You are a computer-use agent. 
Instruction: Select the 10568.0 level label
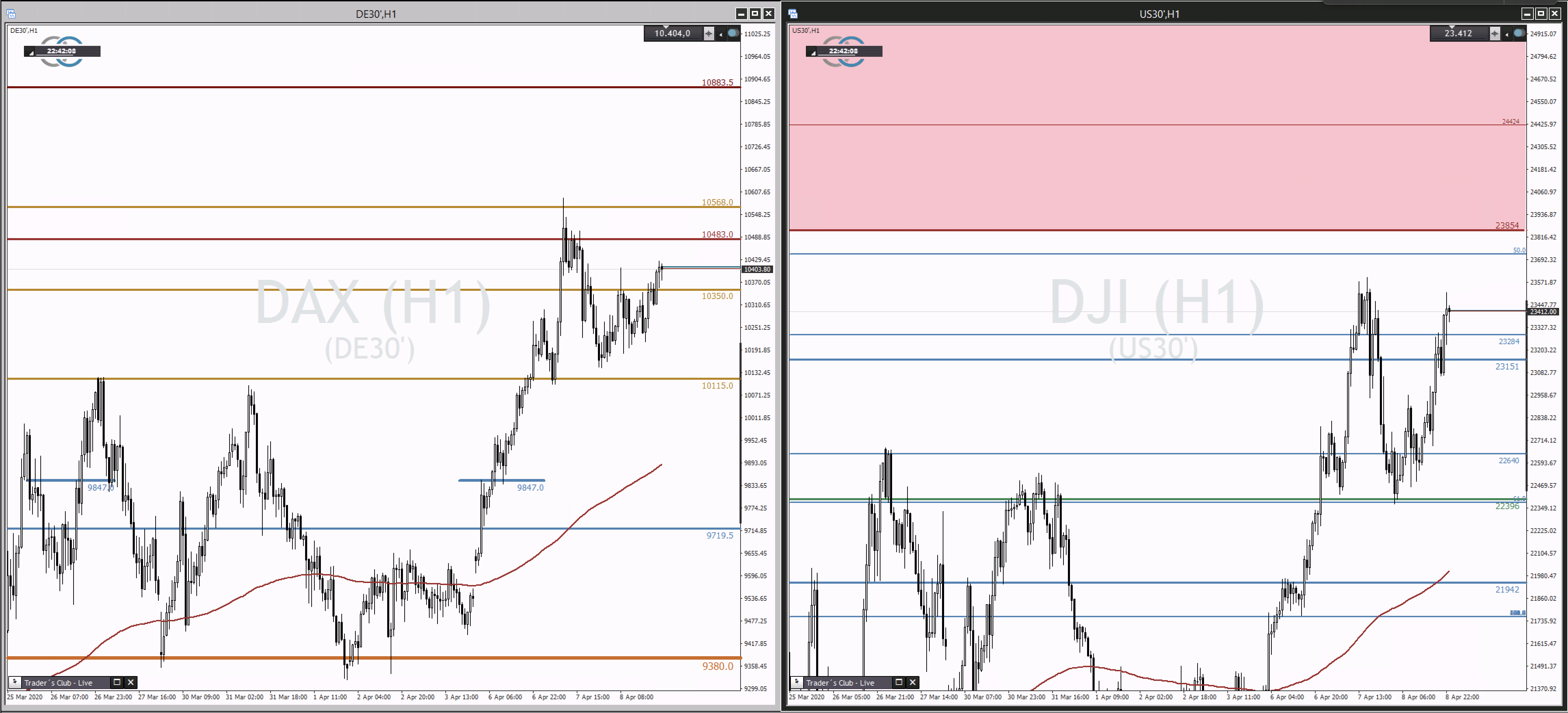coord(718,202)
